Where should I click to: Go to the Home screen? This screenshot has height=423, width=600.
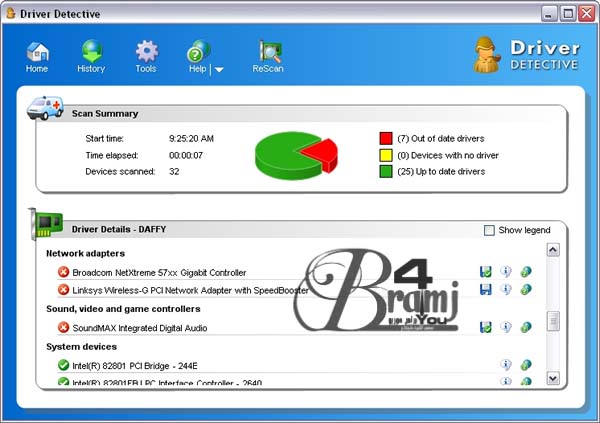tap(37, 56)
